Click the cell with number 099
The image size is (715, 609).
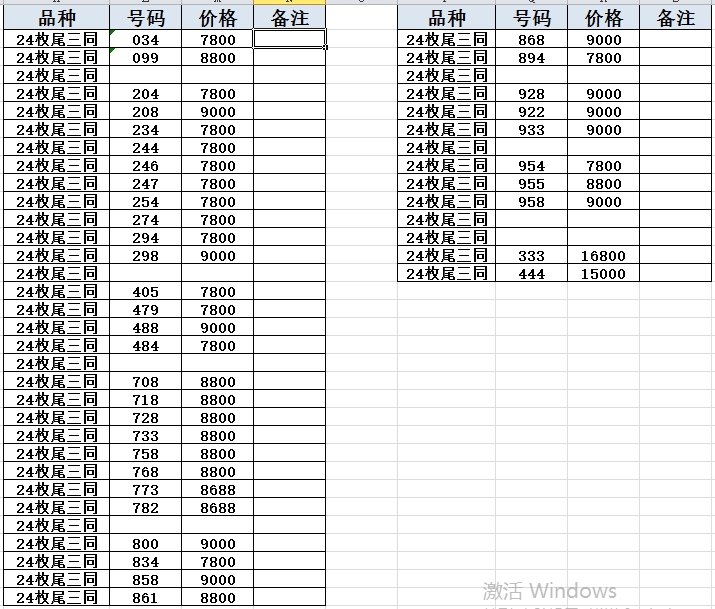(145, 58)
